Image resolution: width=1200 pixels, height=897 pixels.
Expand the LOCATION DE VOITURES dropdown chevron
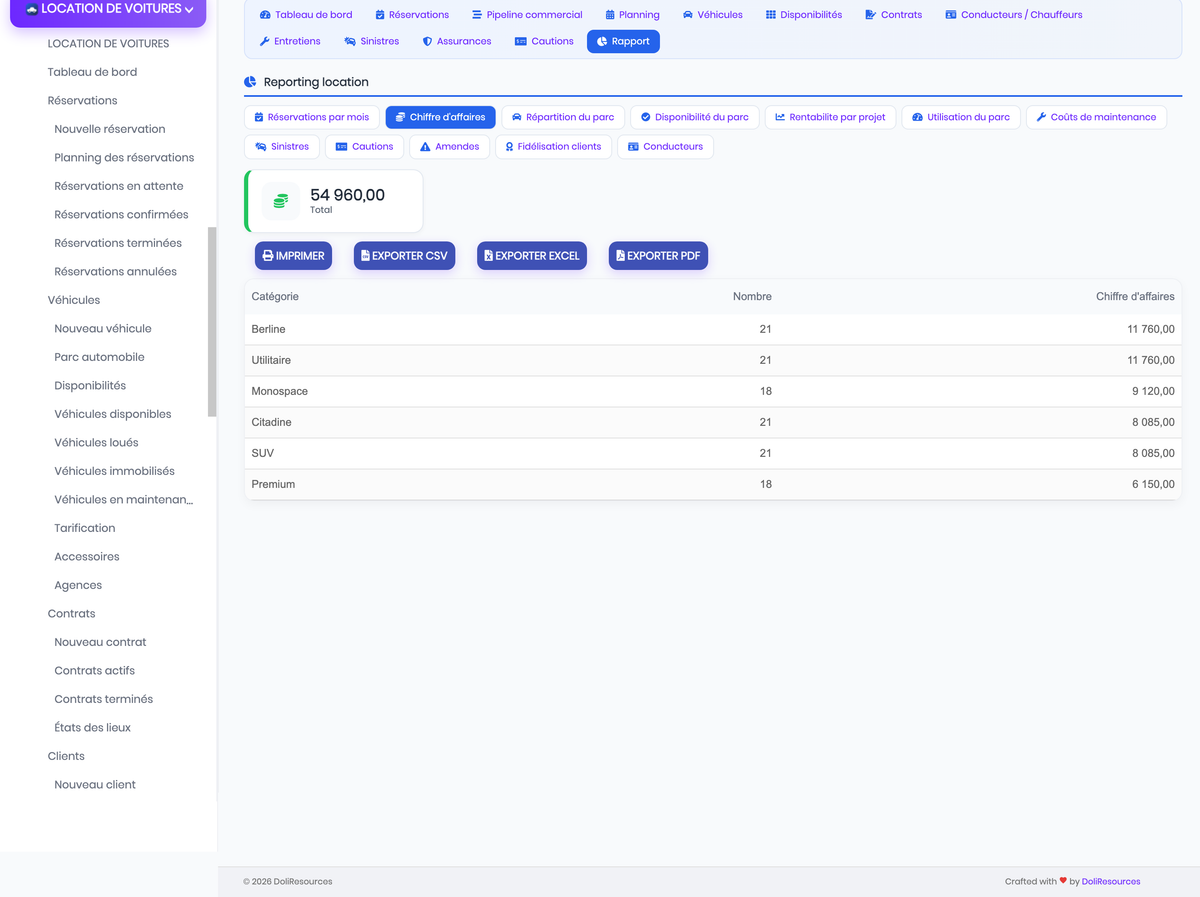[x=189, y=9]
